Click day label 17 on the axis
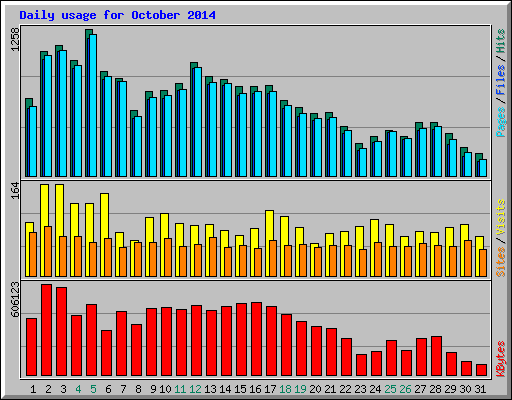512x400 pixels. coord(270,389)
